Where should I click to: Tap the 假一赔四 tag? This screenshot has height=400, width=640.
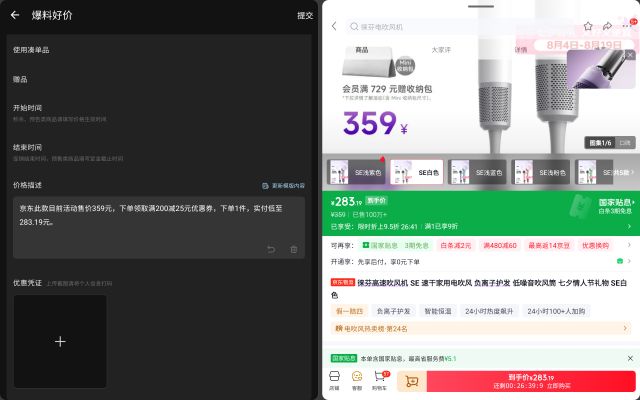[349, 311]
